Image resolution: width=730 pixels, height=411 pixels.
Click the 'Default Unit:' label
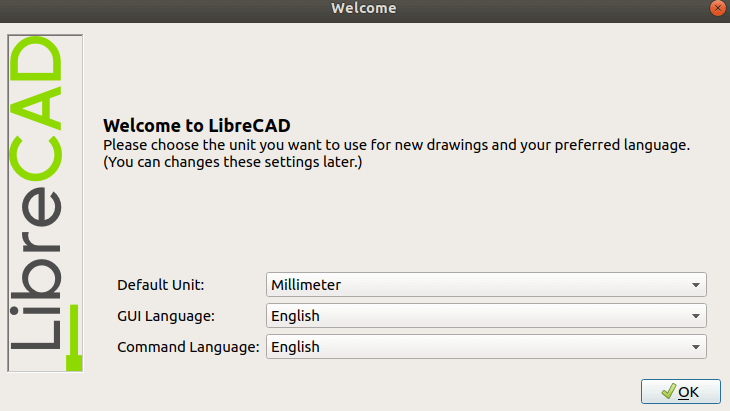click(161, 285)
